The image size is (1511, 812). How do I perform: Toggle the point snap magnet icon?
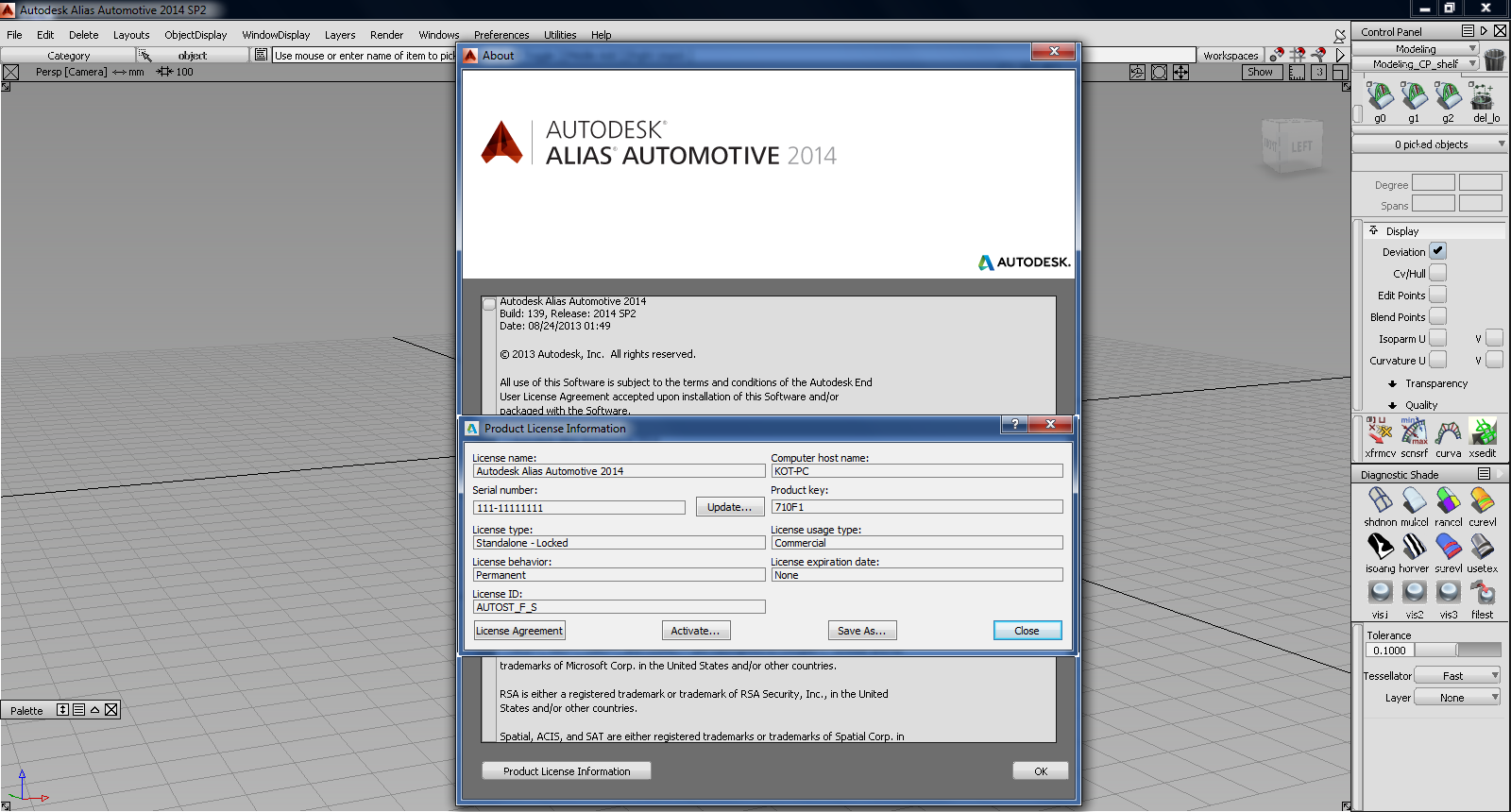1277,55
